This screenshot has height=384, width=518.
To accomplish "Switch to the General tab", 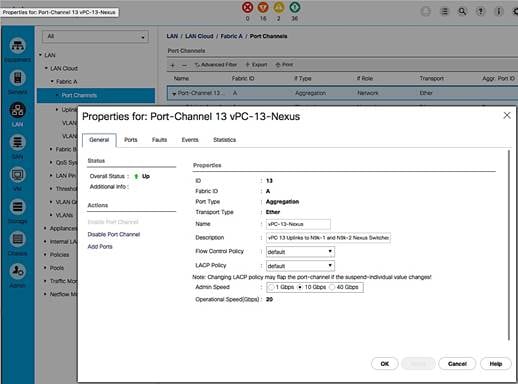I will (99, 140).
